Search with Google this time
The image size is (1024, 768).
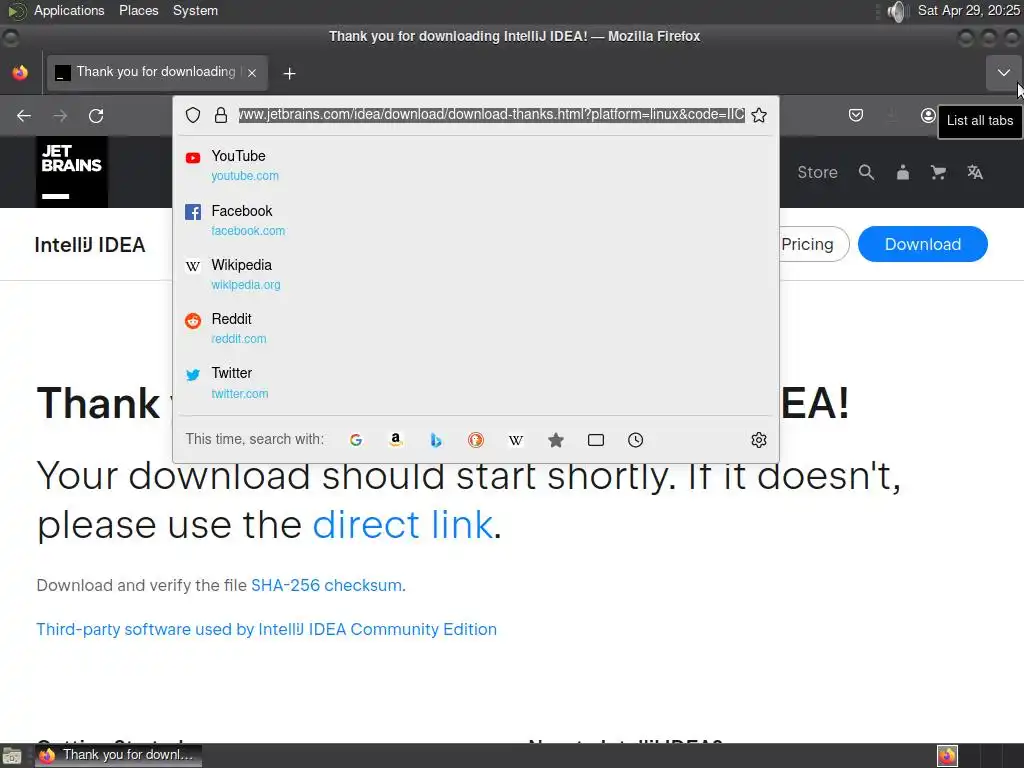356,440
